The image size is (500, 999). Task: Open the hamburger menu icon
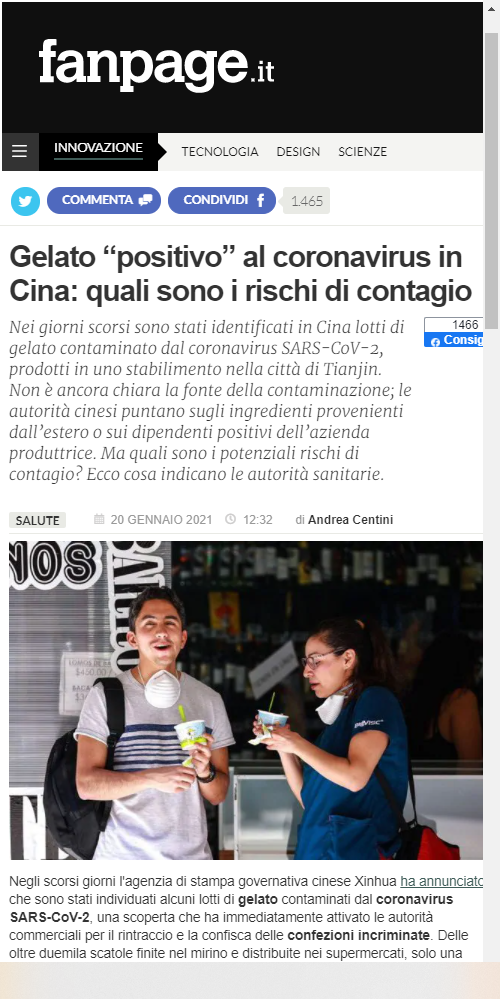coord(20,152)
